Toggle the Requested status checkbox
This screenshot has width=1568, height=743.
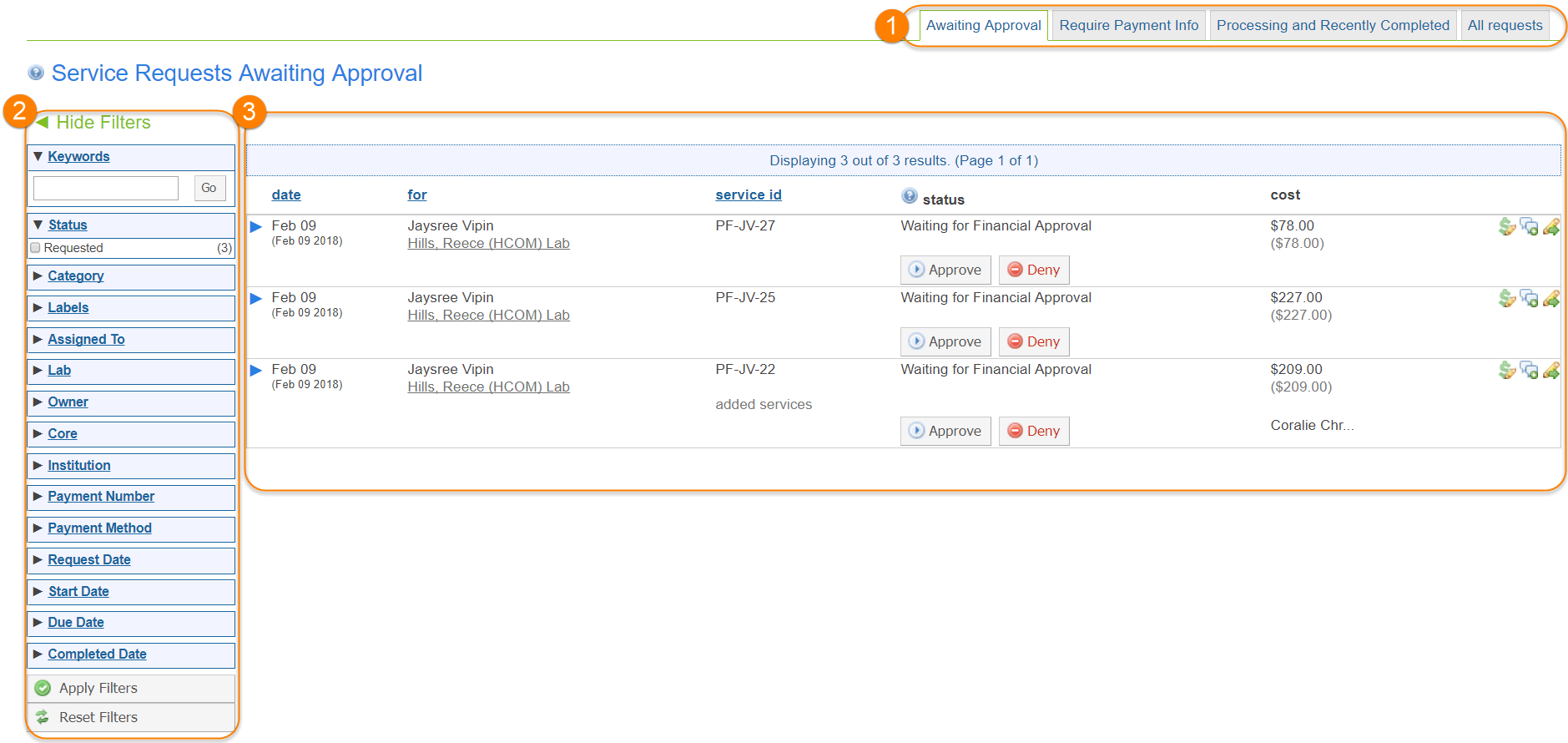click(35, 248)
